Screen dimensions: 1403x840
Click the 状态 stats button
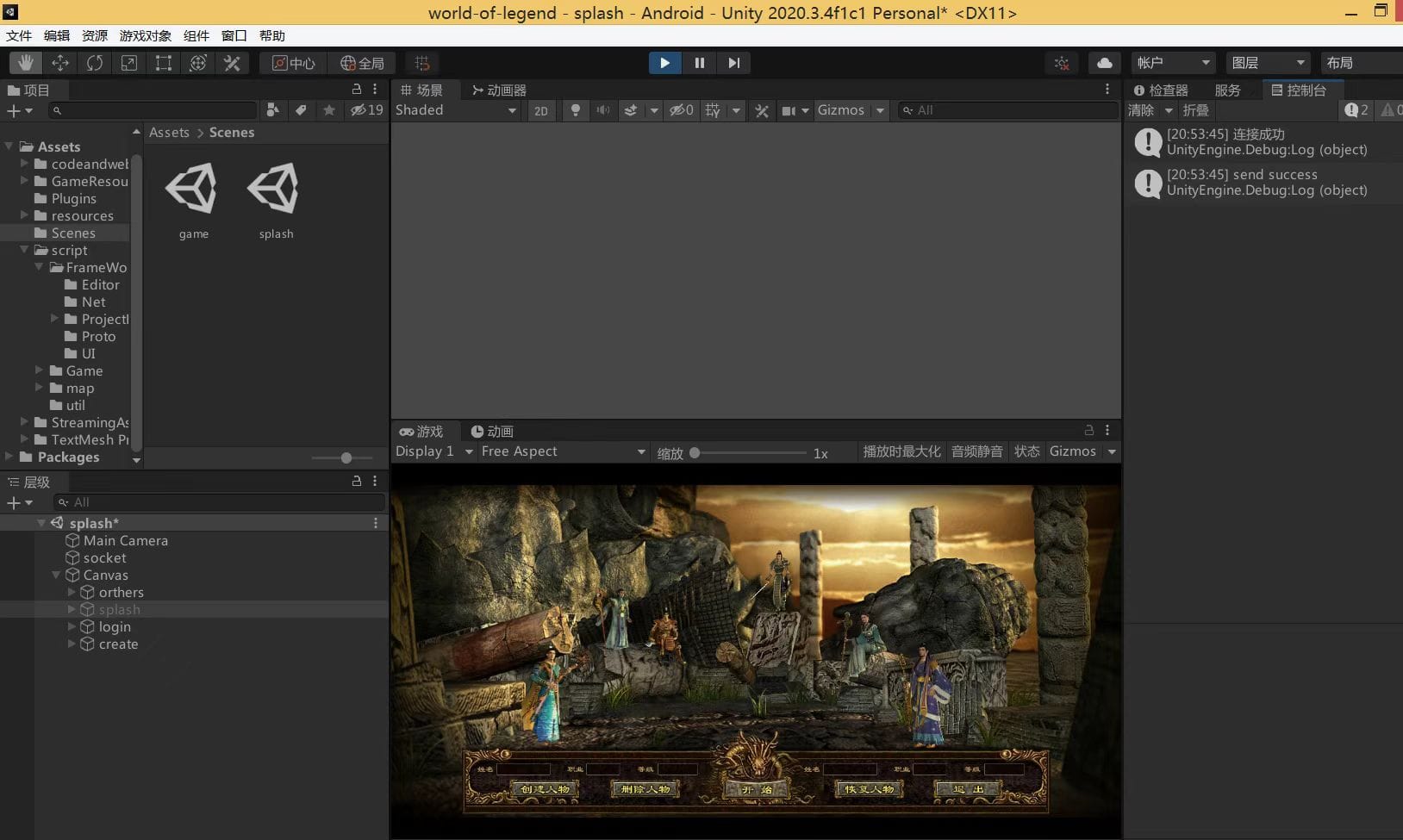[1026, 451]
